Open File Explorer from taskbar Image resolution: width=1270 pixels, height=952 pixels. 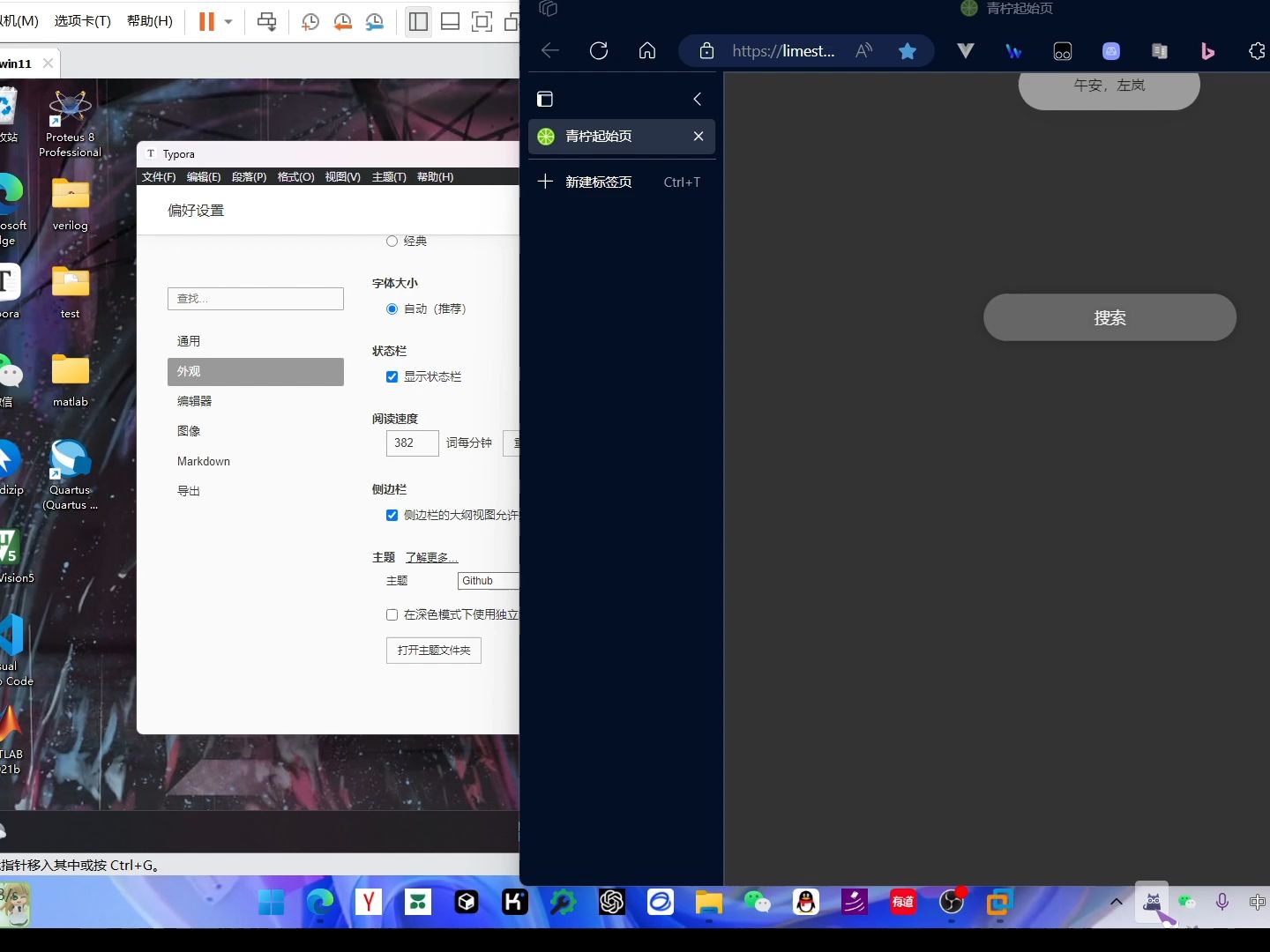pos(708,902)
